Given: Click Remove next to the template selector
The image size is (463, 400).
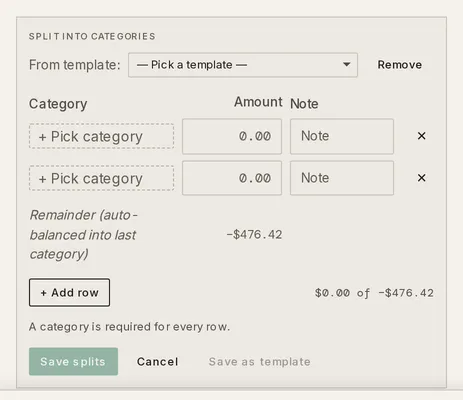Looking at the screenshot, I should tap(400, 65).
